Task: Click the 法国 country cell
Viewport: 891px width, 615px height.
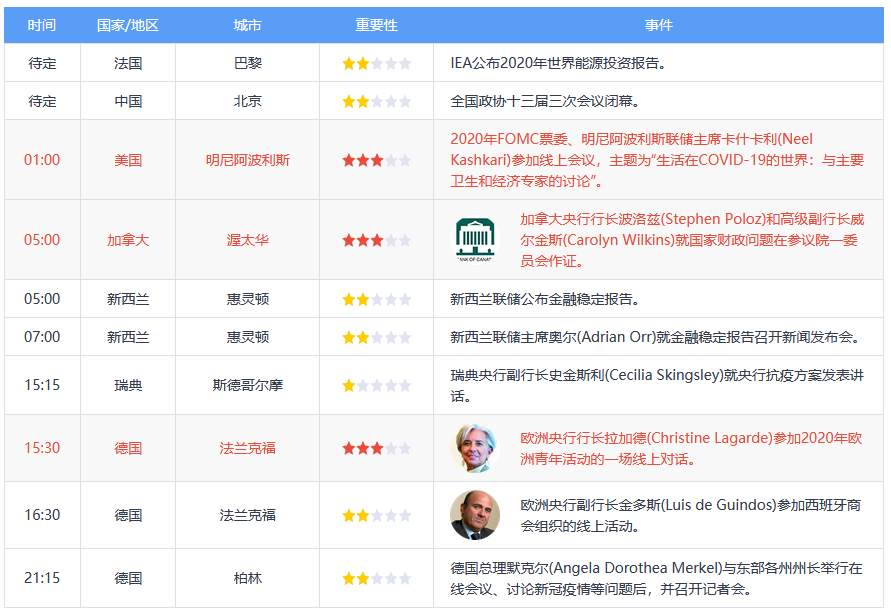Action: pos(128,63)
